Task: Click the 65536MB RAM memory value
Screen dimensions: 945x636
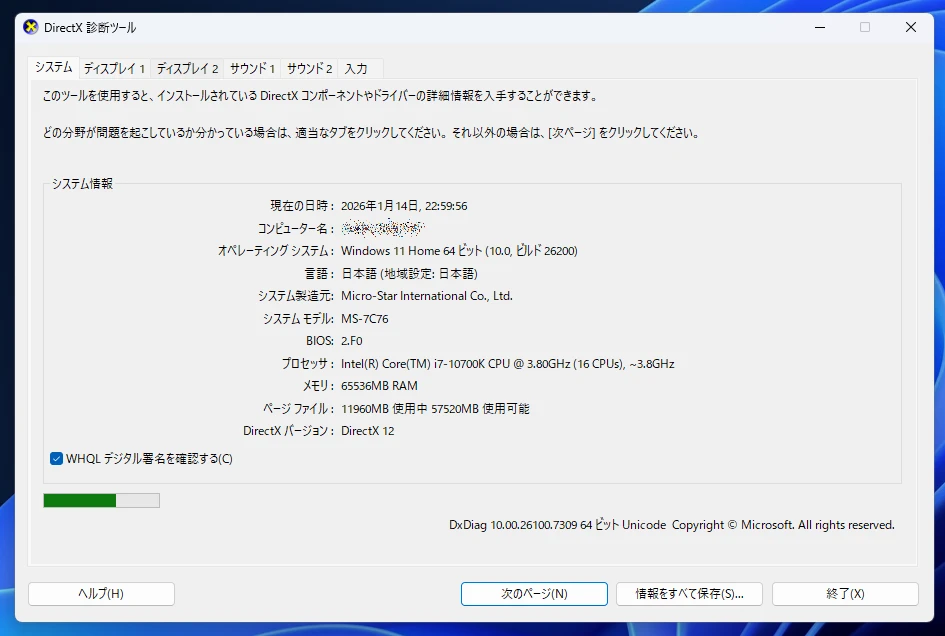Action: (x=379, y=386)
